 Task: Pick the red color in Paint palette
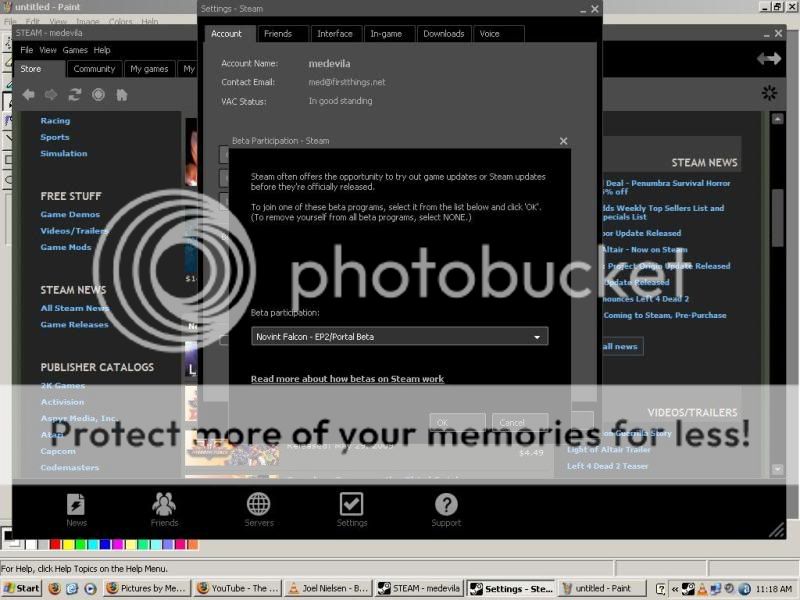pos(55,544)
